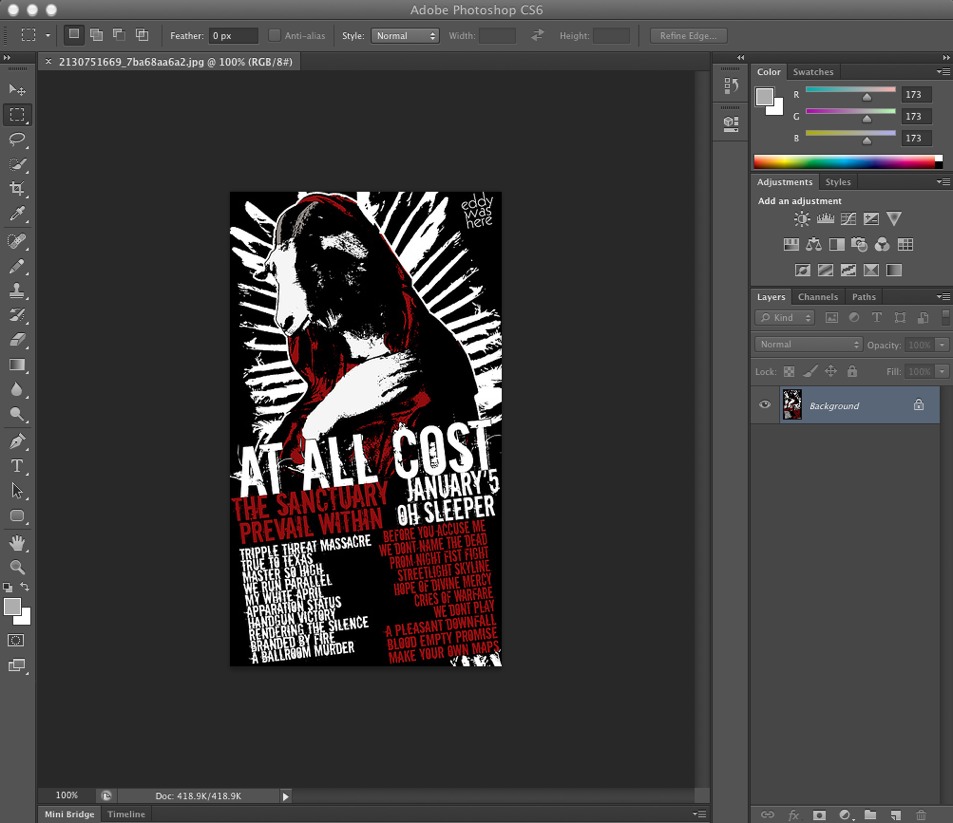Open the Timeline tab
The height and width of the screenshot is (823, 953).
click(126, 814)
